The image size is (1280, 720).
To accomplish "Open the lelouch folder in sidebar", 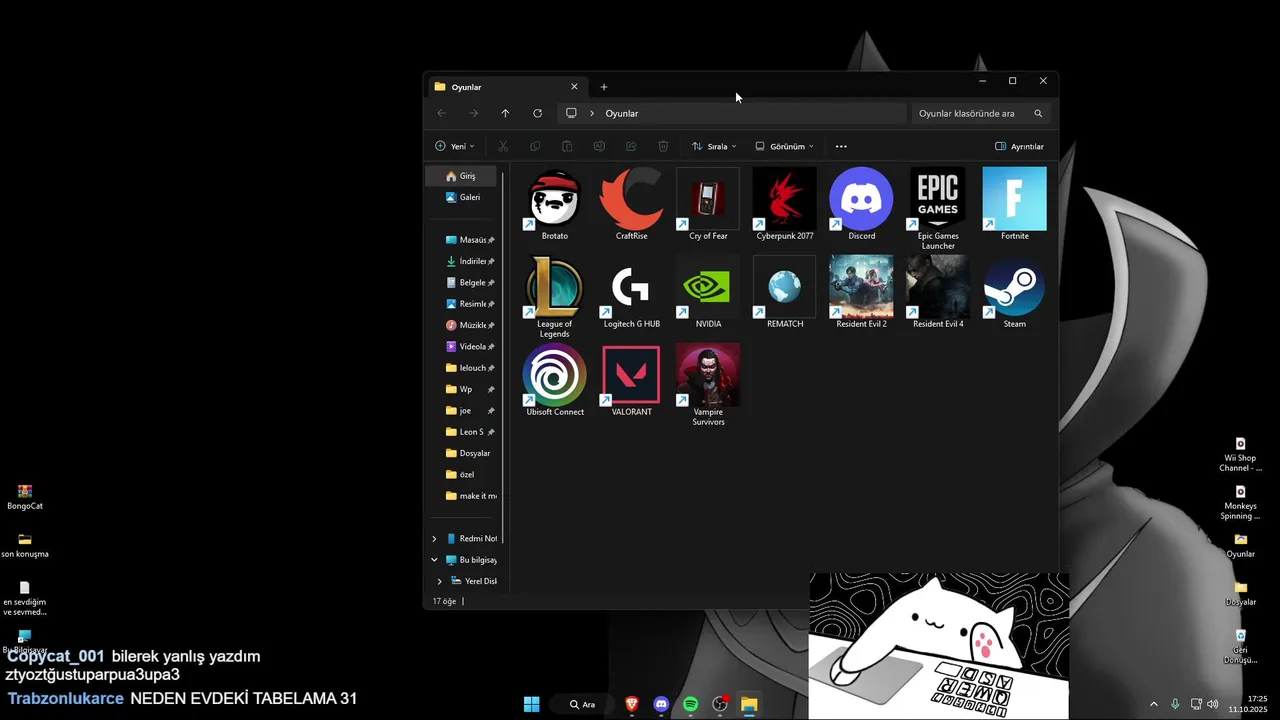I will (x=470, y=368).
